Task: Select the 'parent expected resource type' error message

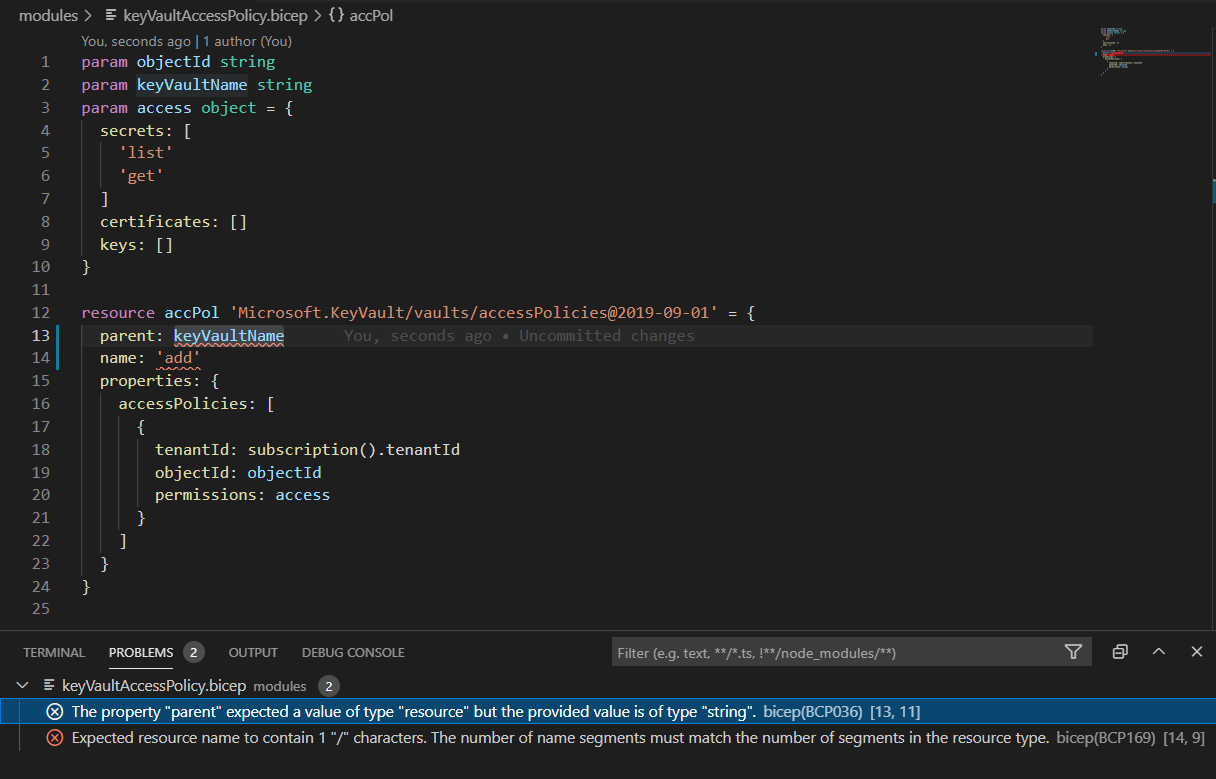Action: pyautogui.click(x=413, y=712)
